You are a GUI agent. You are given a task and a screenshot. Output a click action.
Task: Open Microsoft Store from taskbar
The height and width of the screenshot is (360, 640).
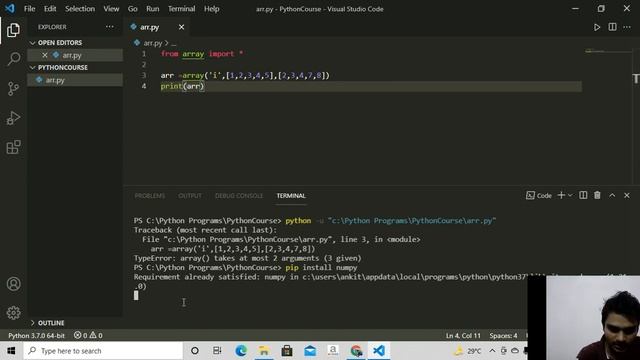click(287, 351)
